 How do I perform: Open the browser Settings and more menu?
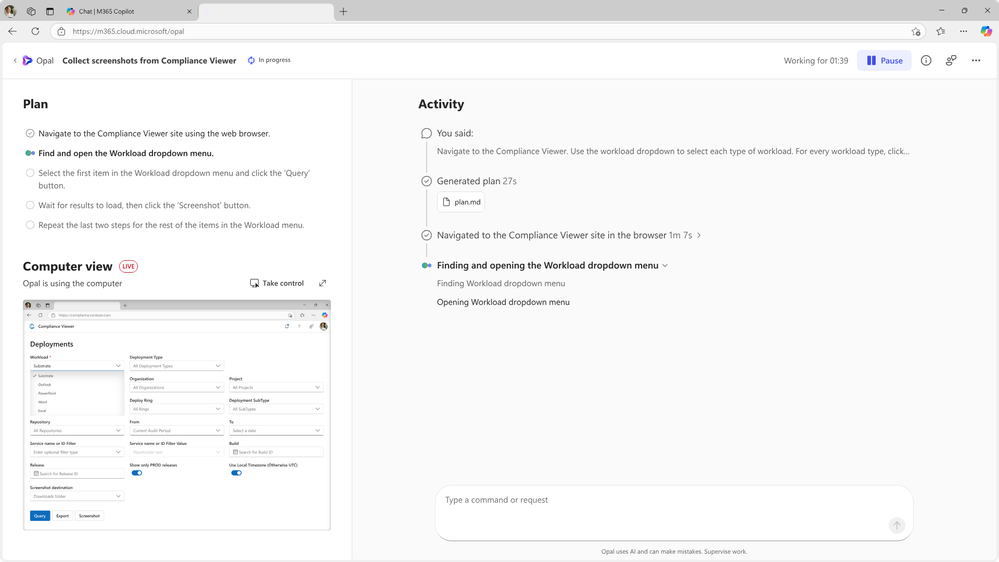[x=963, y=31]
